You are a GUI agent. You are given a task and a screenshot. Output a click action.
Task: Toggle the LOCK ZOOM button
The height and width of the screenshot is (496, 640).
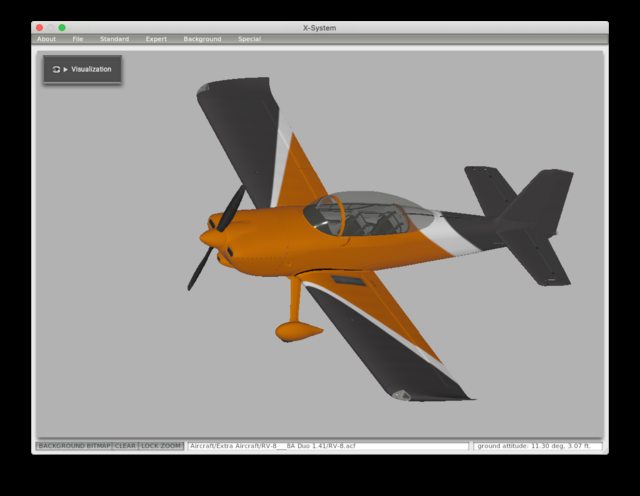(161, 446)
